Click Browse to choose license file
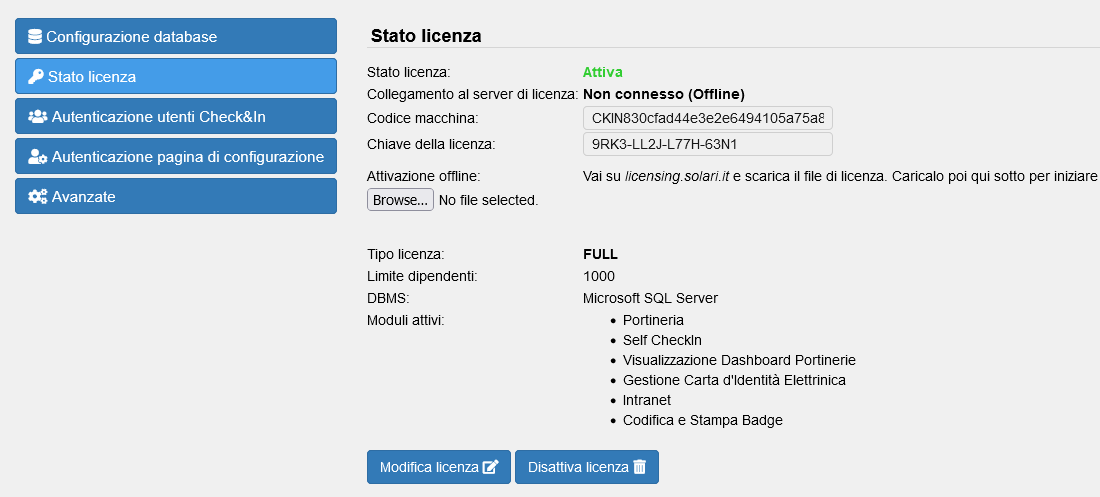1100x497 pixels. (x=400, y=200)
